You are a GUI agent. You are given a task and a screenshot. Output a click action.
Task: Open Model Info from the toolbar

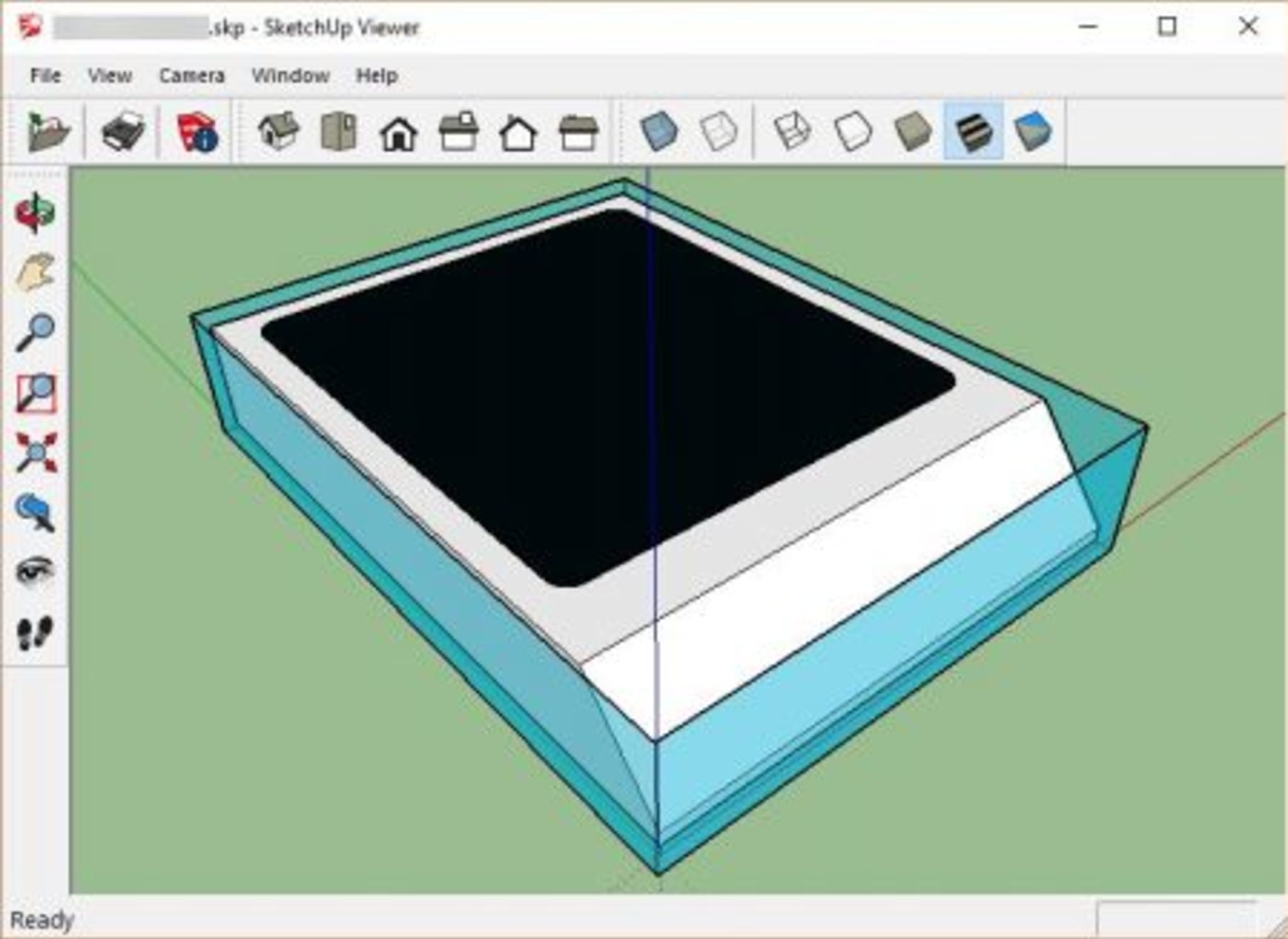tap(197, 131)
